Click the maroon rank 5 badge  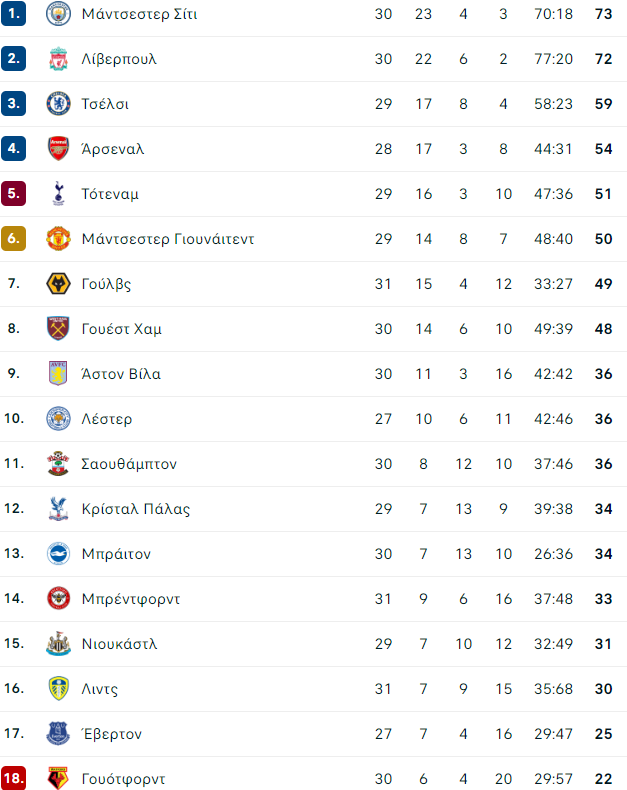tap(14, 194)
